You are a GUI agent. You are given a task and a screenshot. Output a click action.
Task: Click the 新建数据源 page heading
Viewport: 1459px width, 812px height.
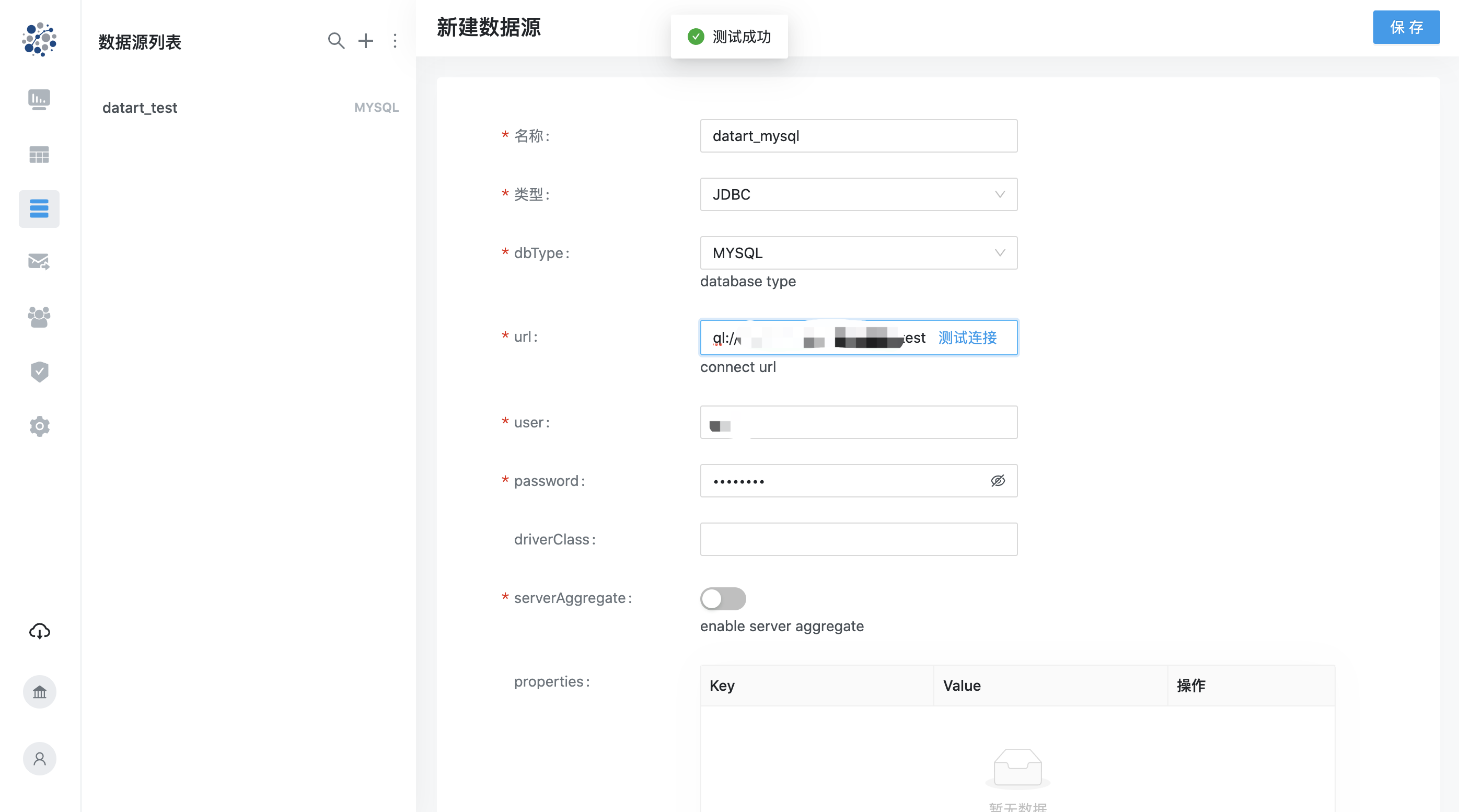(x=489, y=27)
